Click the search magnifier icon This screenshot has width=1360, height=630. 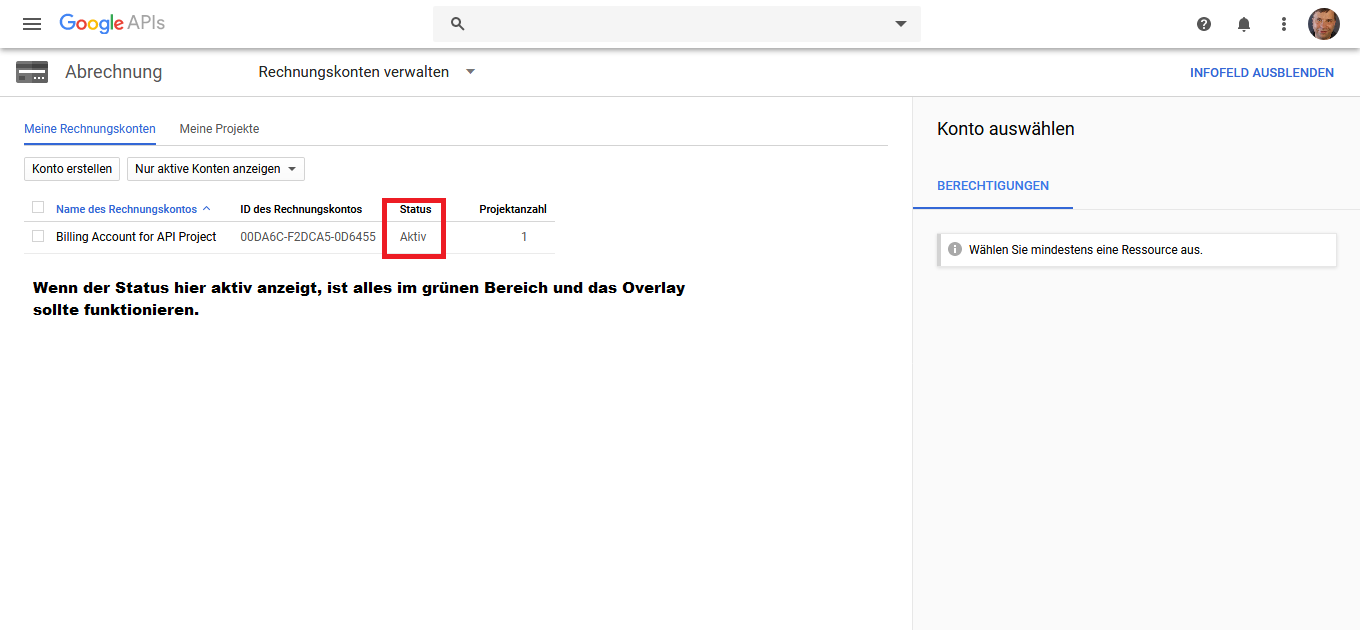pyautogui.click(x=458, y=24)
